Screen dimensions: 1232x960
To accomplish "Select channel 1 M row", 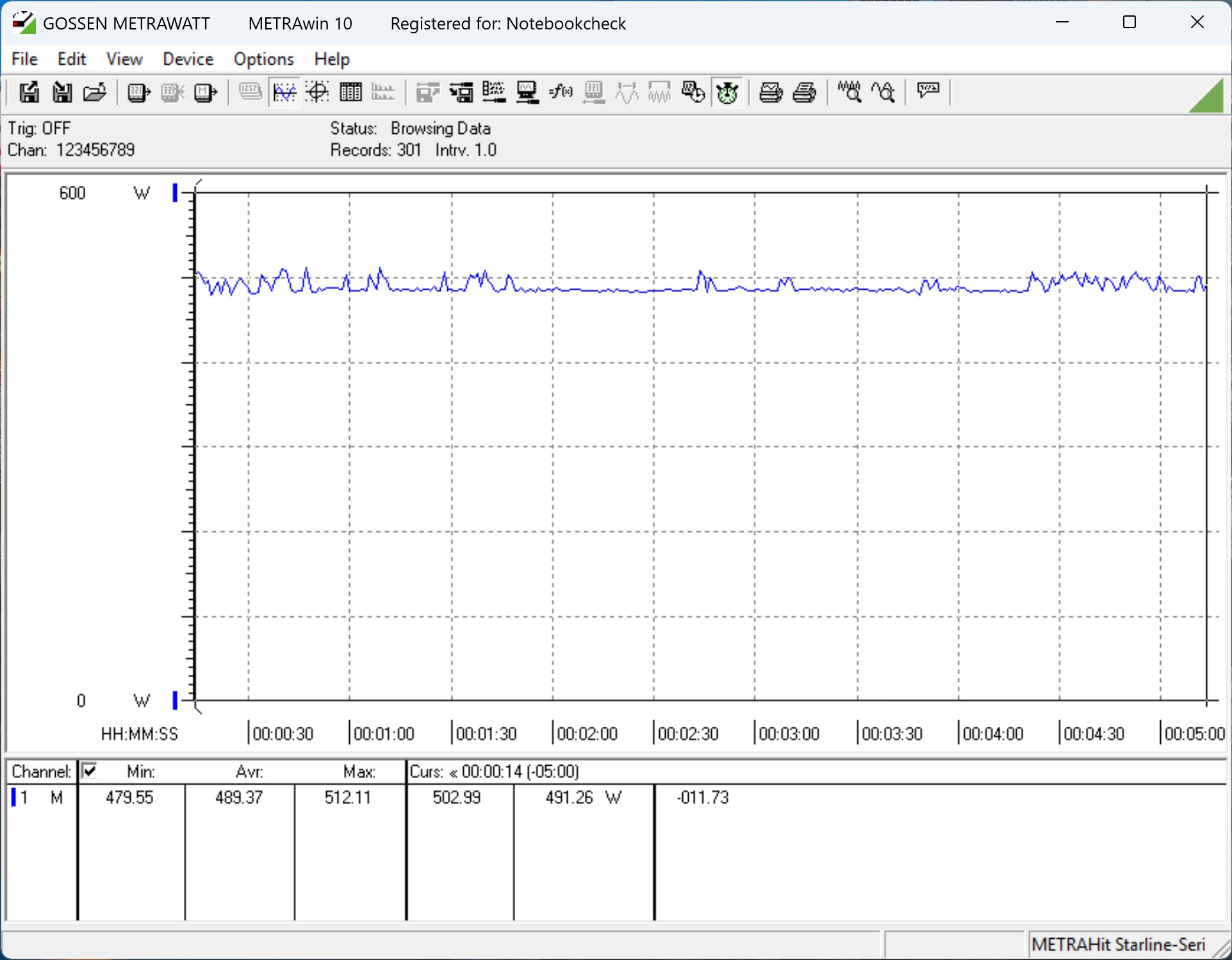I will click(40, 797).
